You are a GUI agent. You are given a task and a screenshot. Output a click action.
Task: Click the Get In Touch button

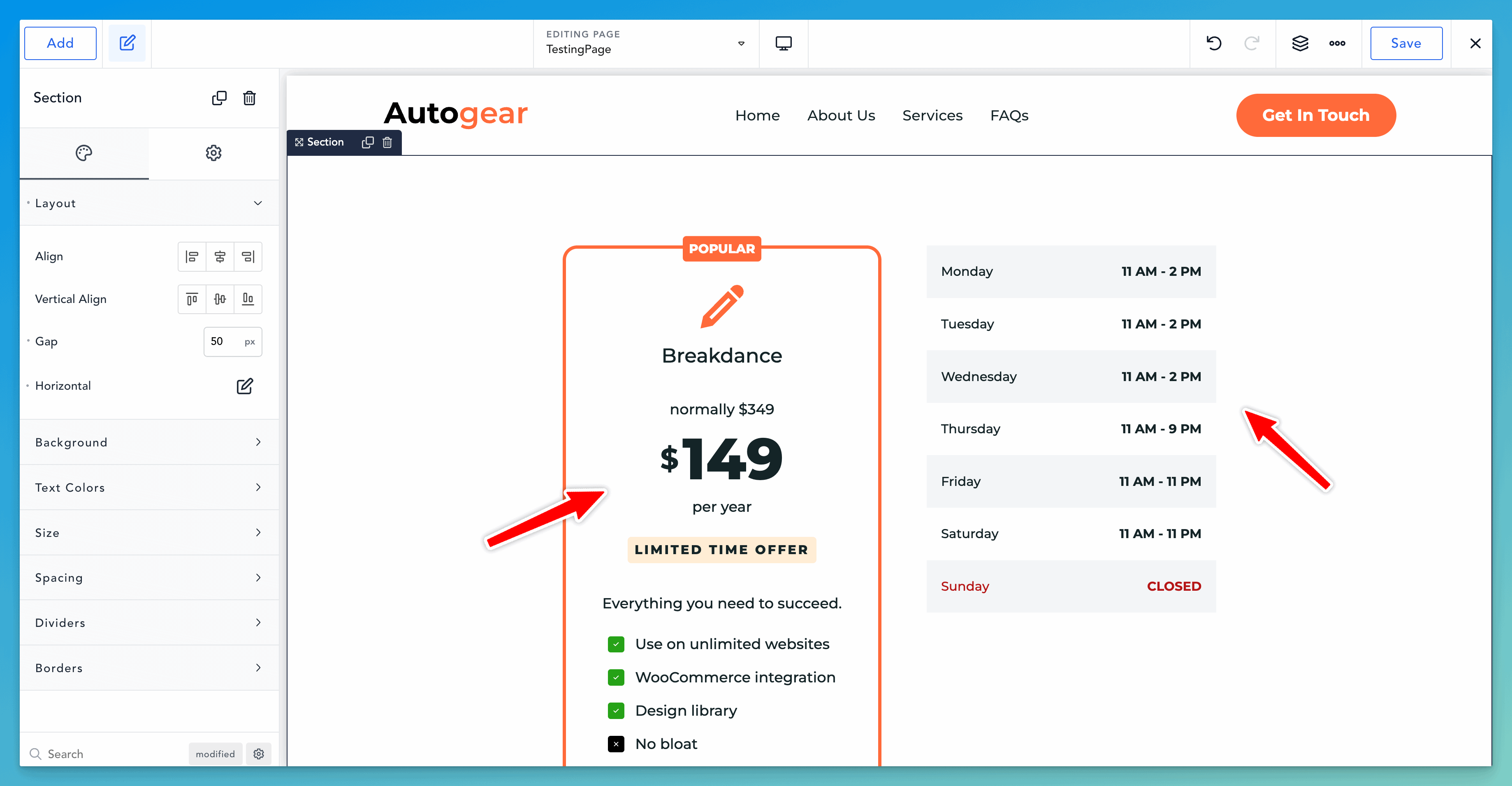pyautogui.click(x=1316, y=115)
